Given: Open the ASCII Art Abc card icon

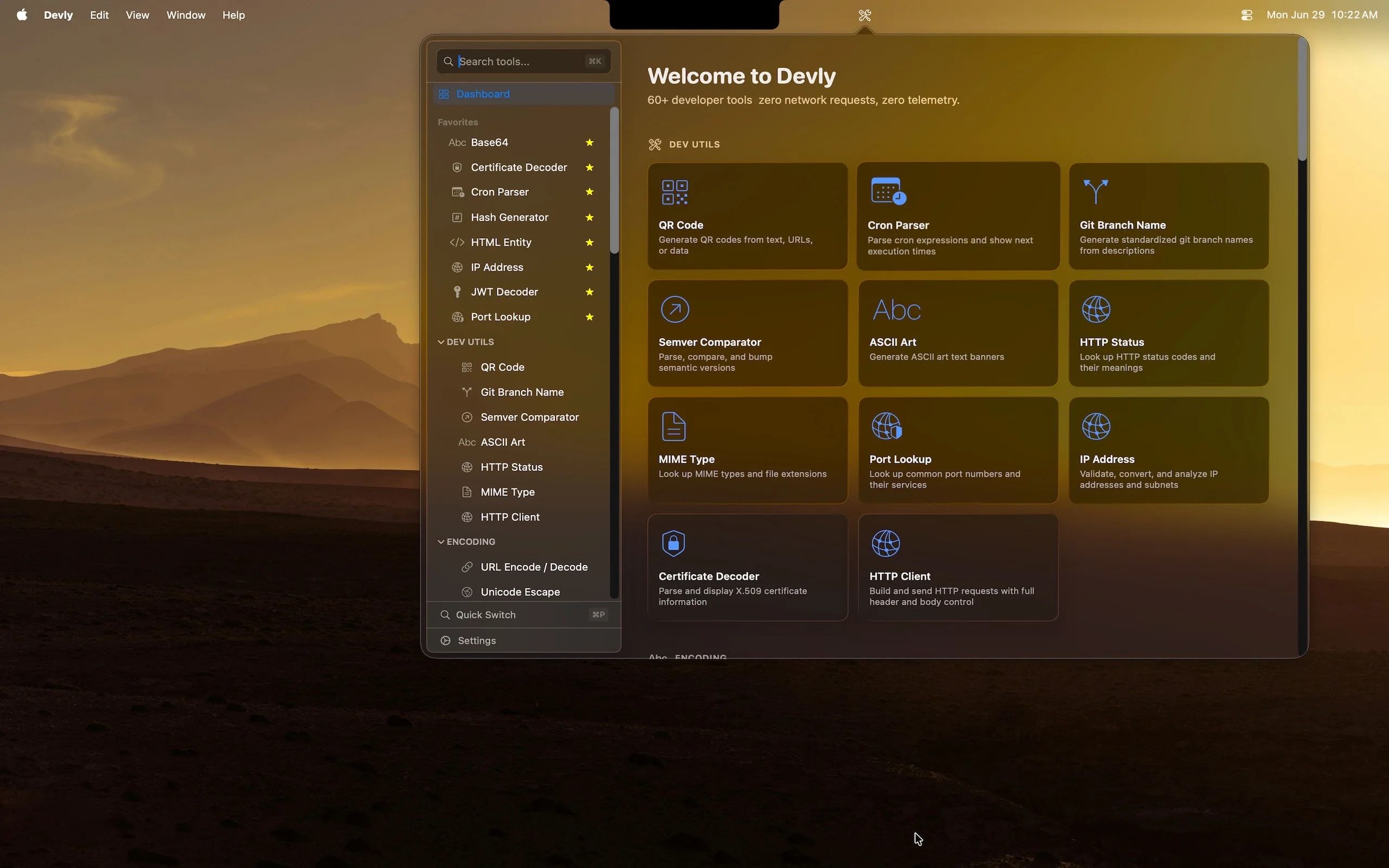Looking at the screenshot, I should tap(896, 310).
